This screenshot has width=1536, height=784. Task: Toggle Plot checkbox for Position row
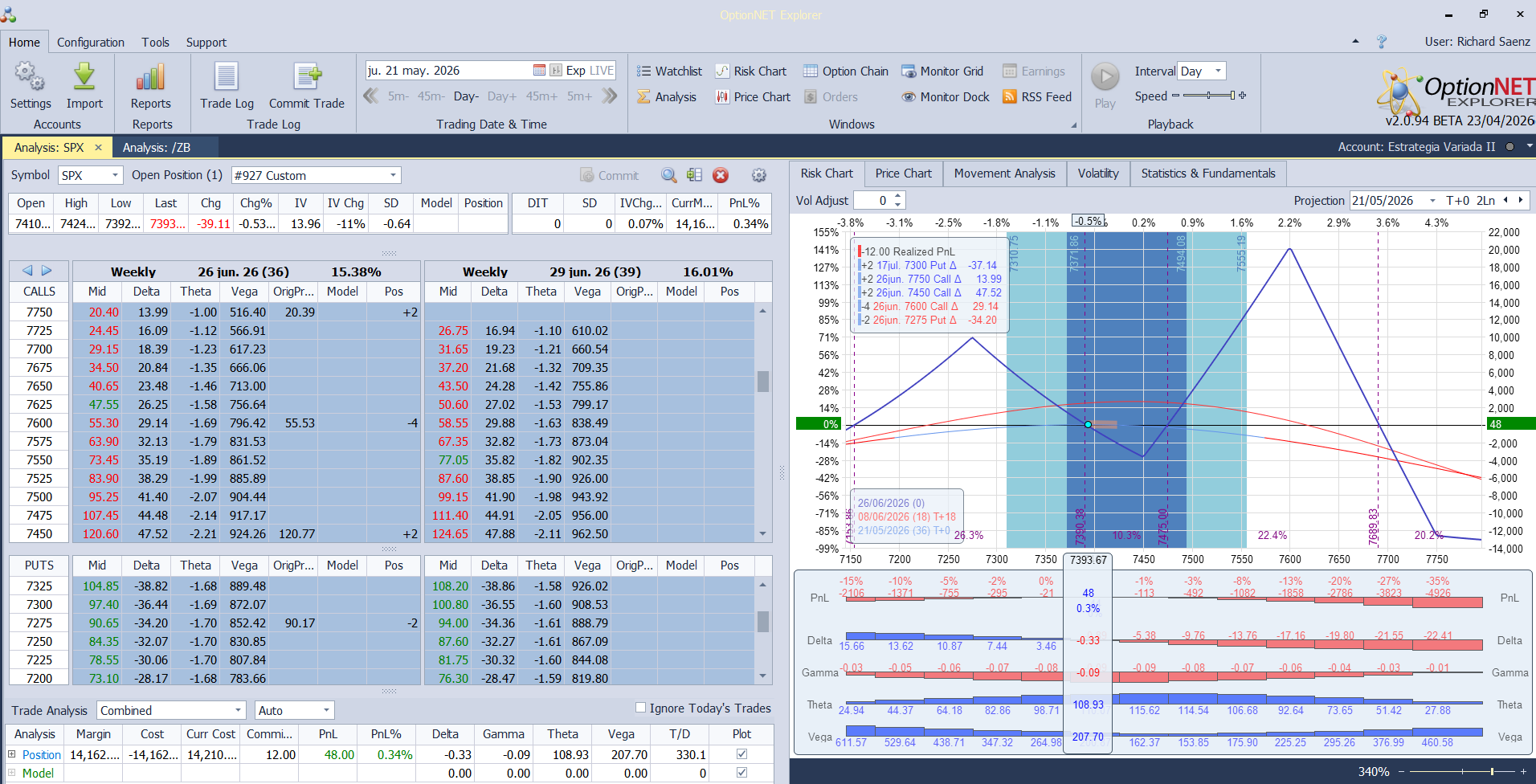pos(741,754)
